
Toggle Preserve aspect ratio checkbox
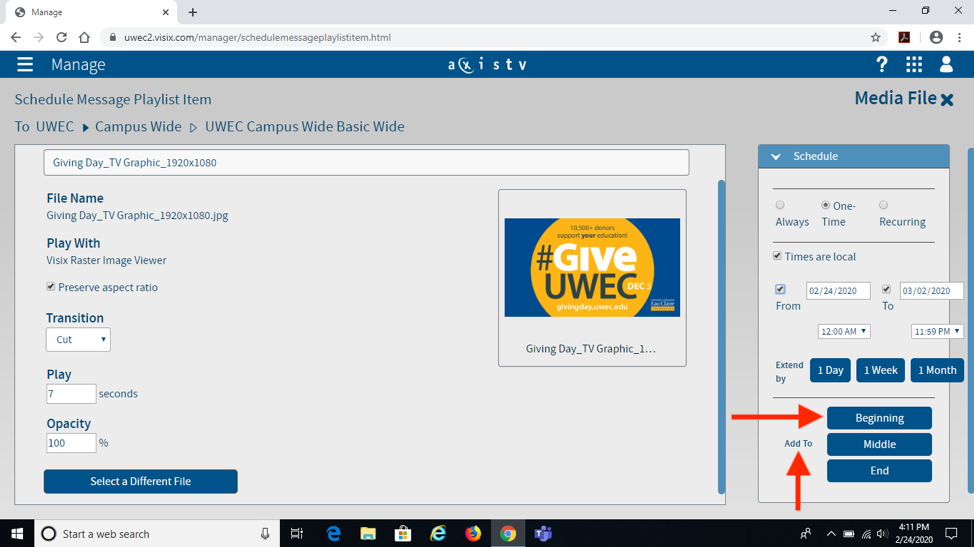pos(51,286)
